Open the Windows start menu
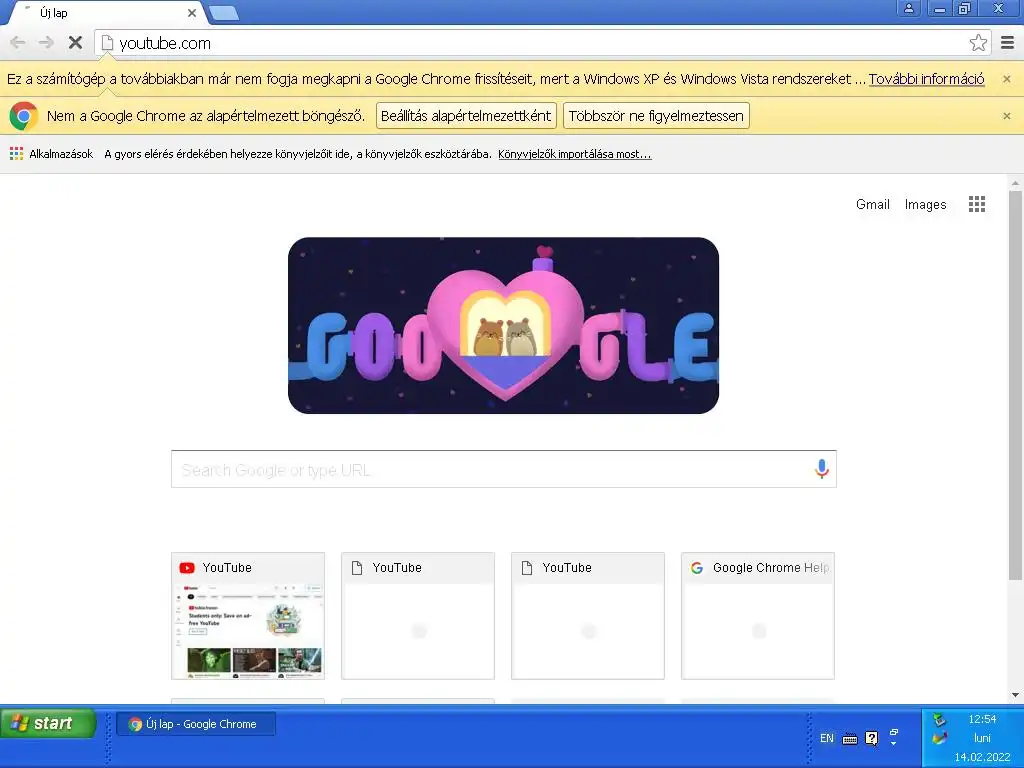Viewport: 1024px width, 768px height. [48, 724]
